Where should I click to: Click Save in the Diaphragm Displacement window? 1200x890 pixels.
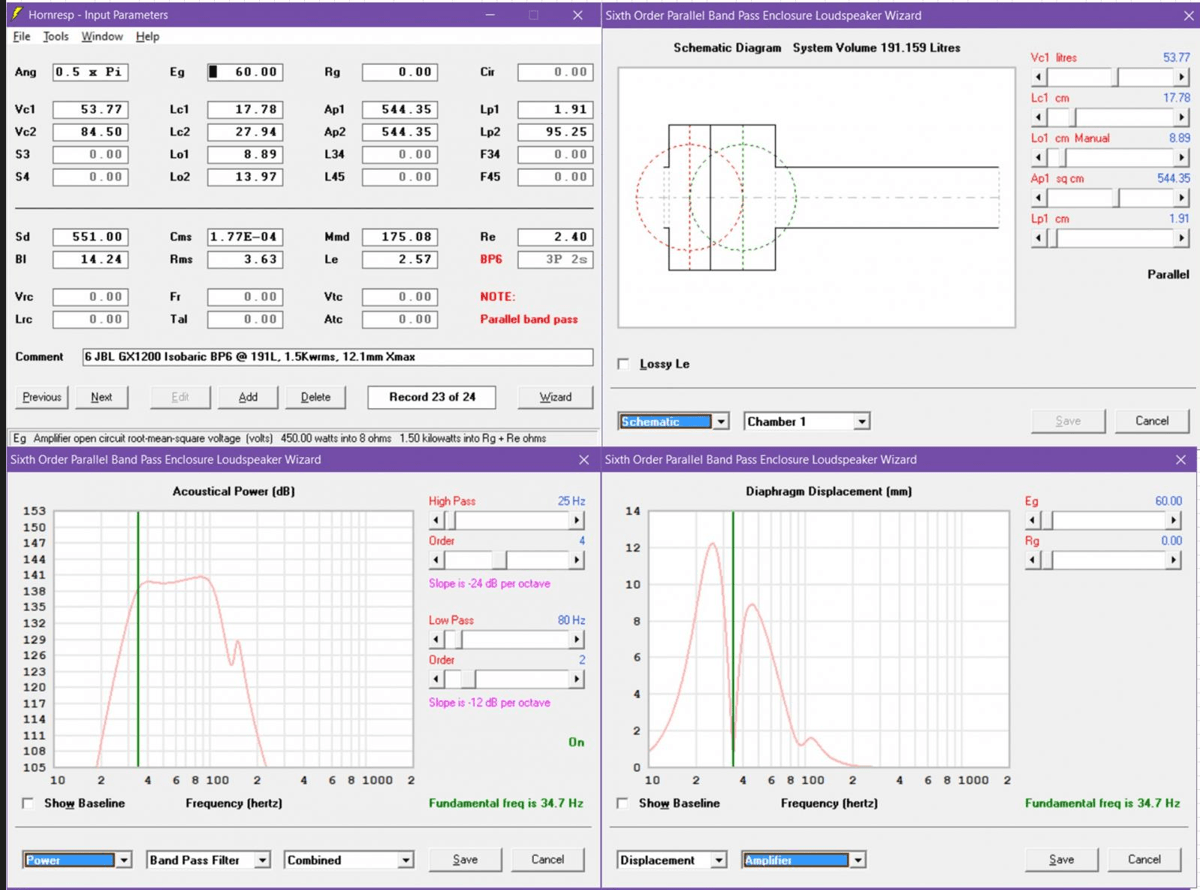point(1061,859)
